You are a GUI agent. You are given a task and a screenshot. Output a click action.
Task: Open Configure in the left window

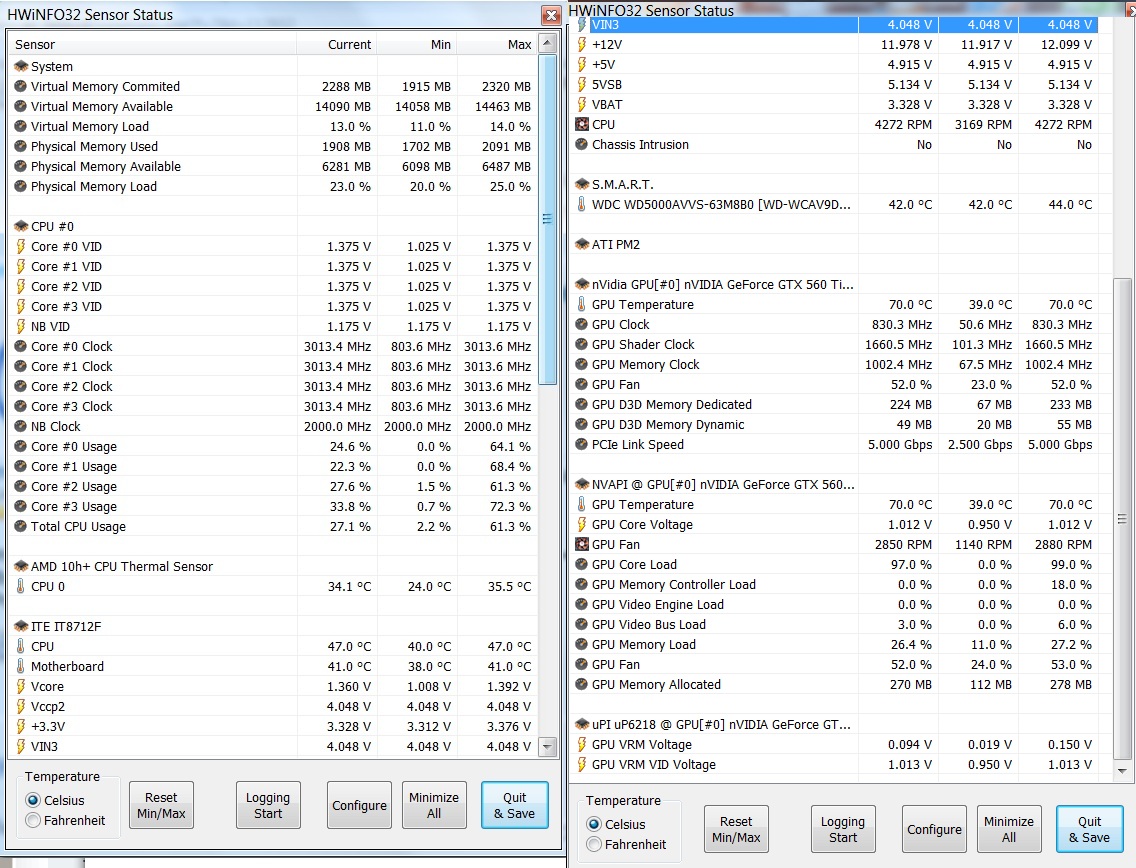[359, 806]
